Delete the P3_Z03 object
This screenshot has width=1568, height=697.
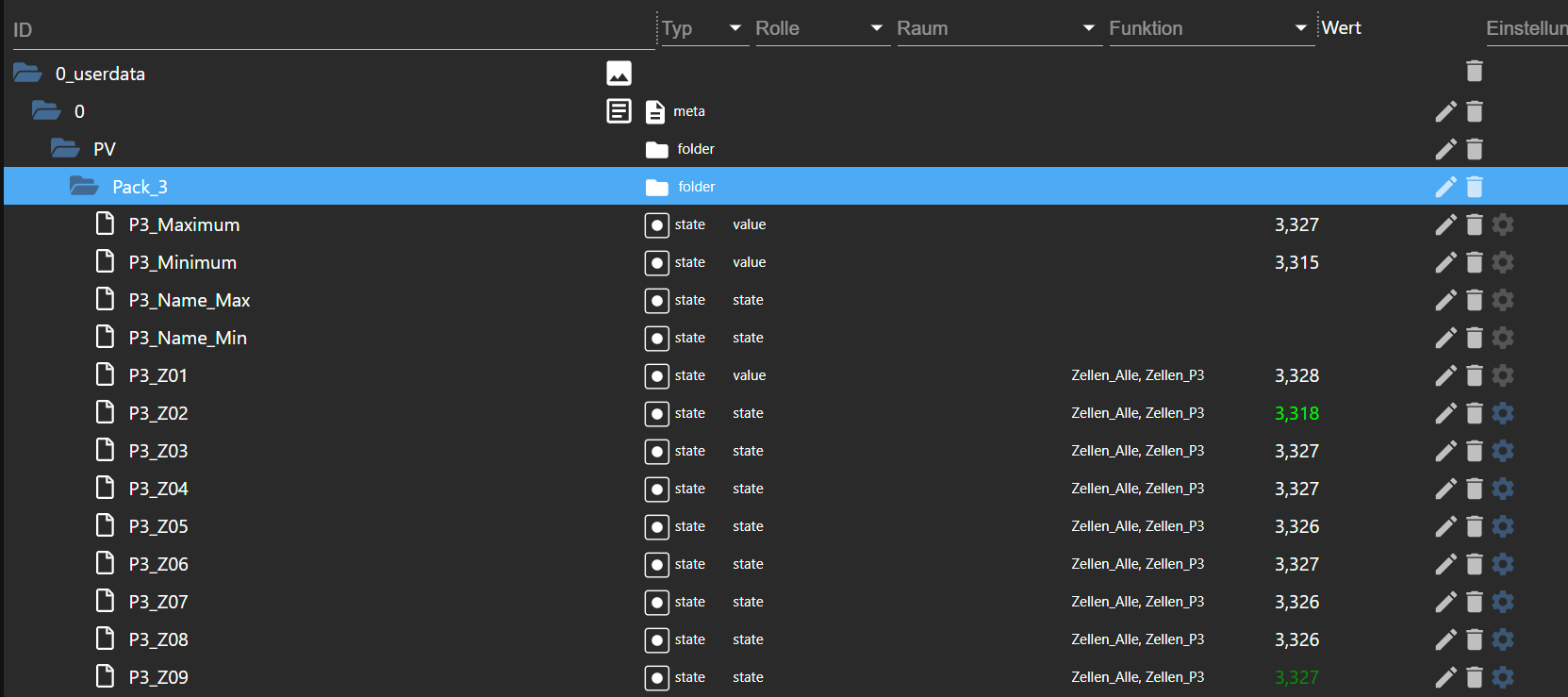(x=1475, y=451)
